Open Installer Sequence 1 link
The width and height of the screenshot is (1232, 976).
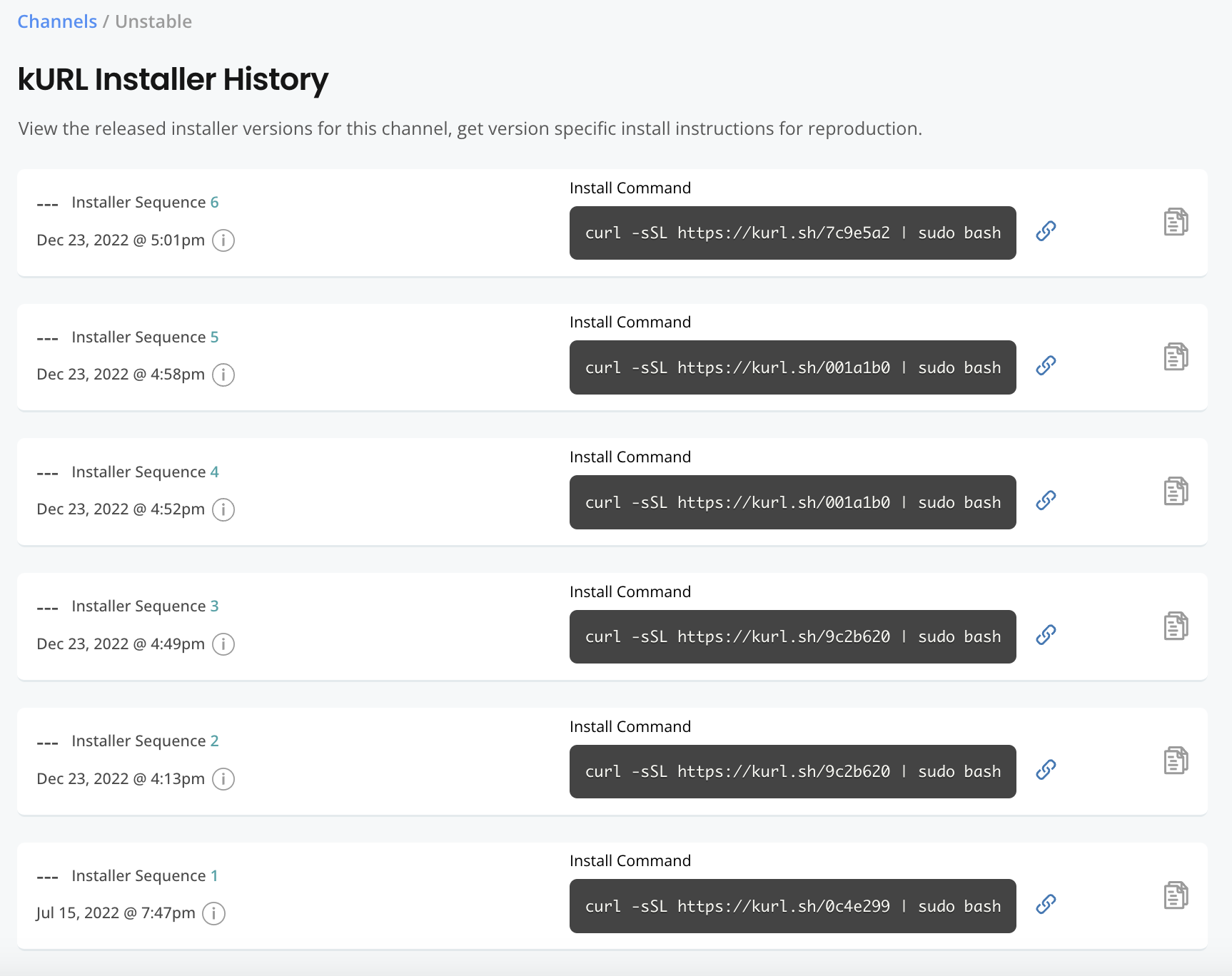tap(215, 875)
